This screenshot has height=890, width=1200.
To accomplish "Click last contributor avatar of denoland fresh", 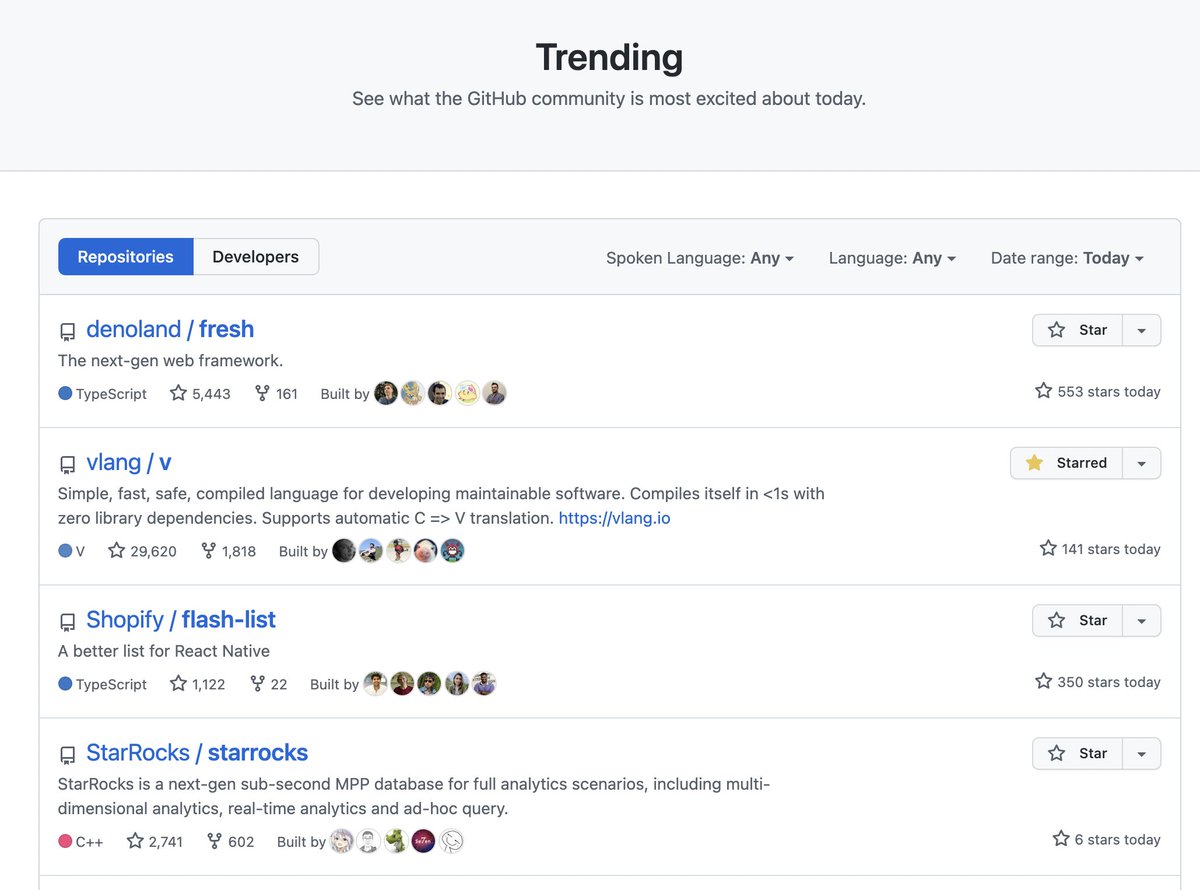I will [494, 393].
